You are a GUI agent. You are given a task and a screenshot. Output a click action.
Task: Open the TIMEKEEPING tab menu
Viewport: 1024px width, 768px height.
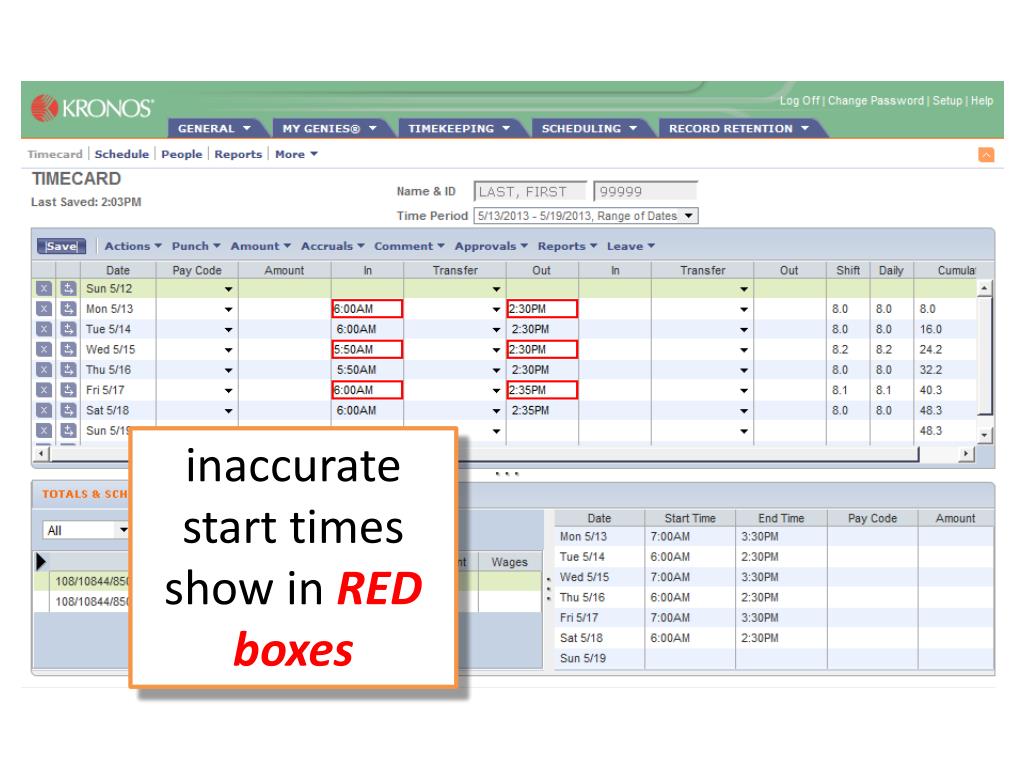(x=458, y=129)
